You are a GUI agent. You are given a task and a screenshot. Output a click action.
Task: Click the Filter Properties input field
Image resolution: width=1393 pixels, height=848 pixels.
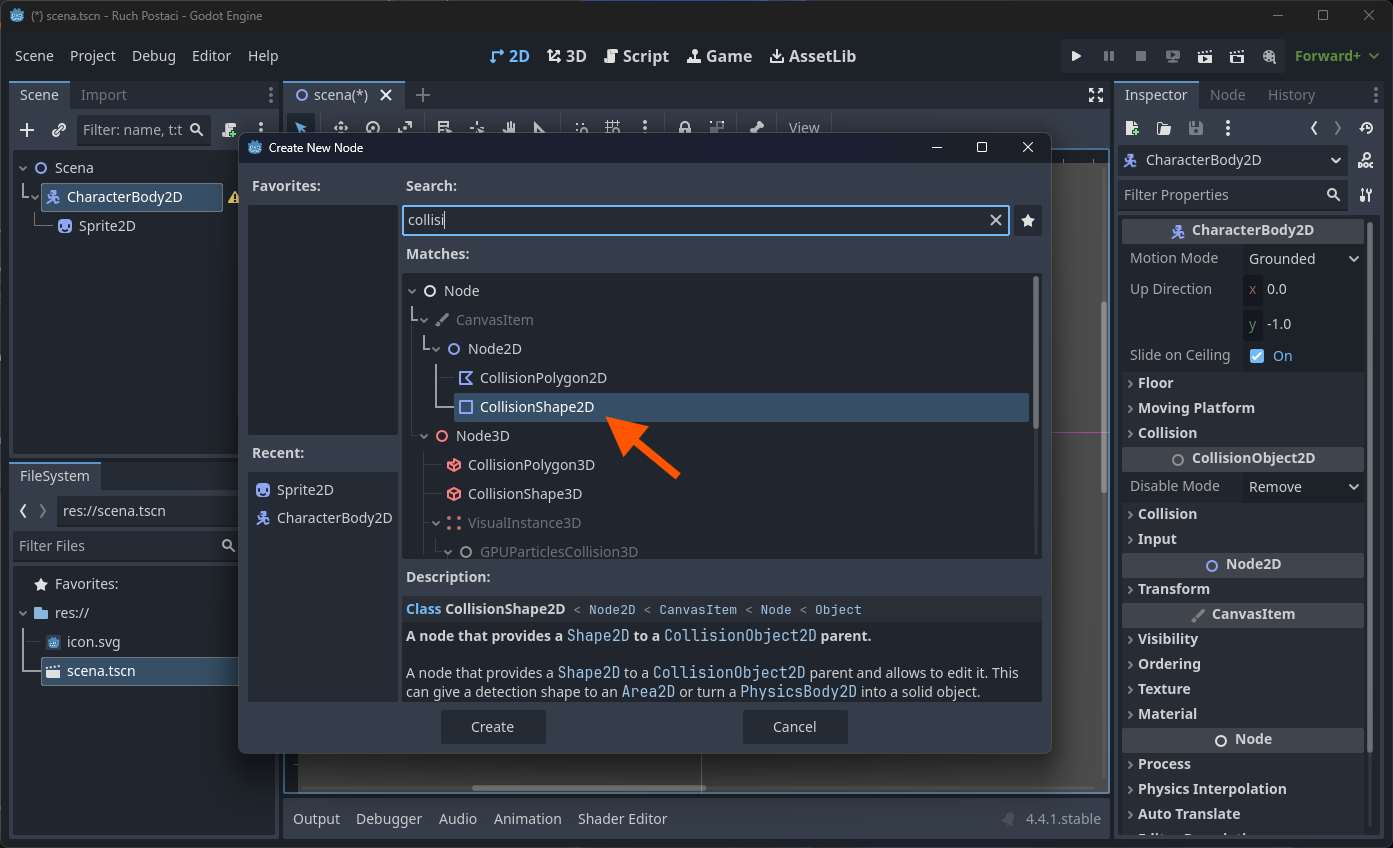point(1233,195)
